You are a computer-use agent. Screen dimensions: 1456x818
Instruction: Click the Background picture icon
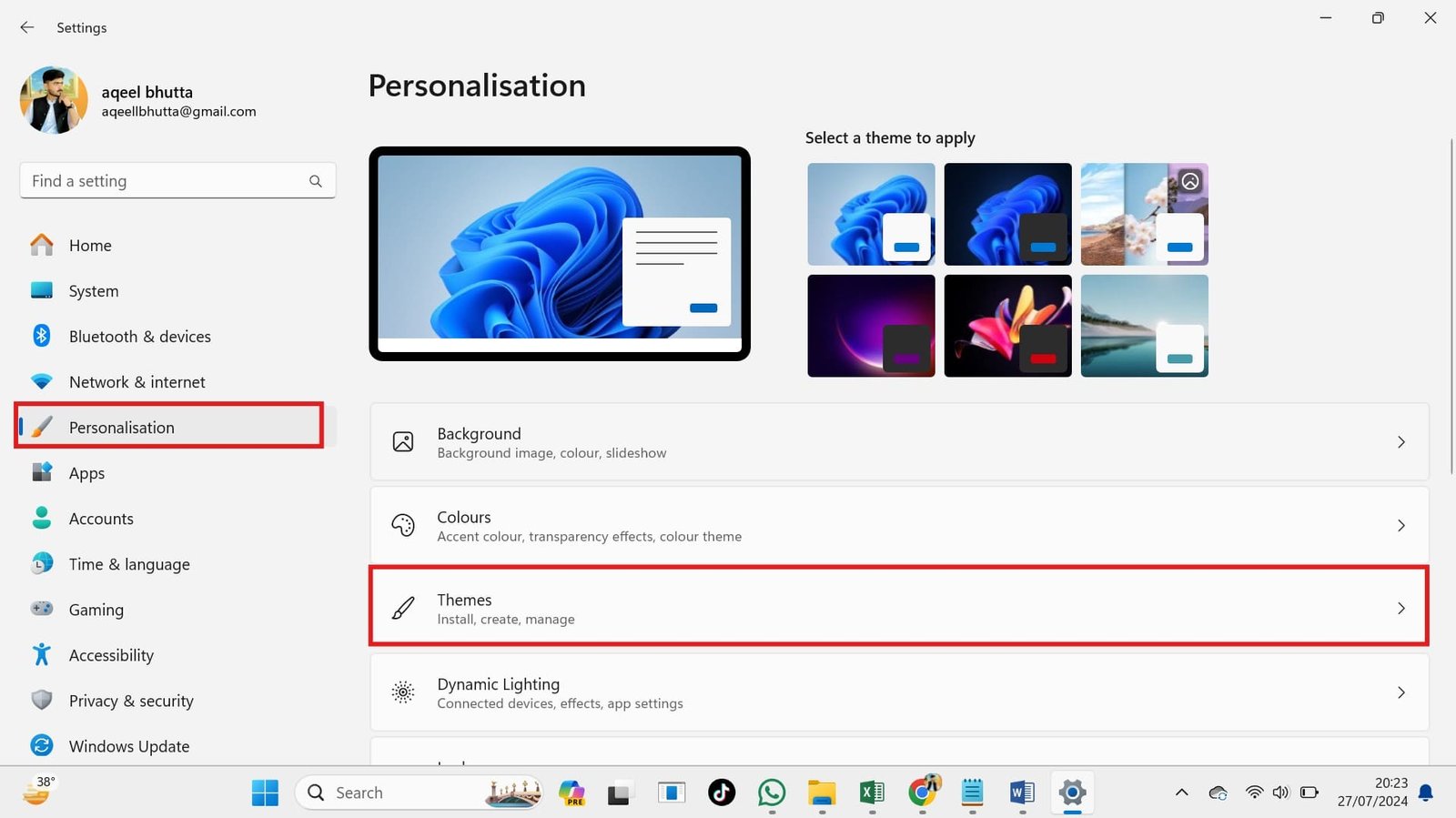403,442
